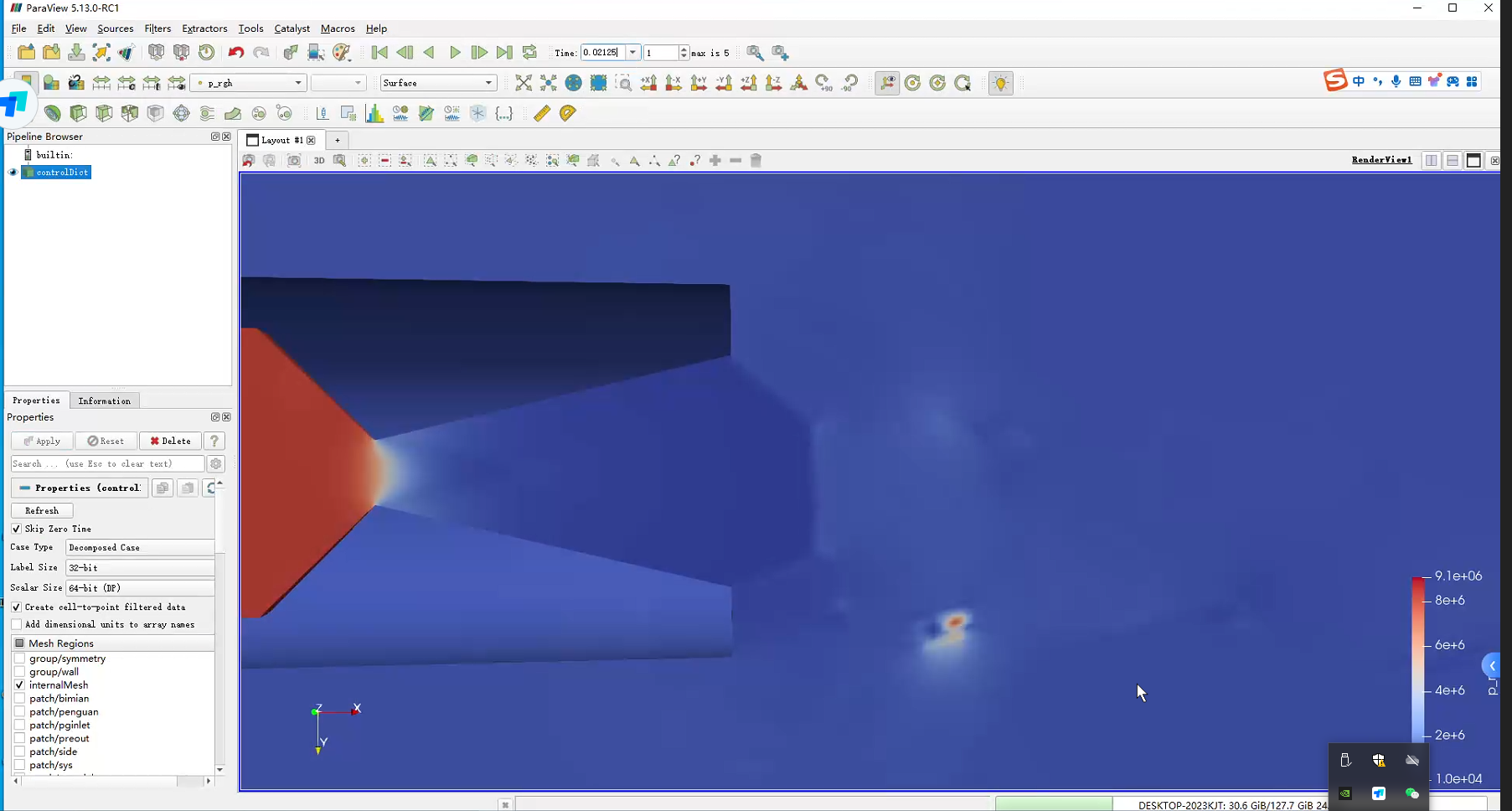Toggle 3D interaction mode button
The width and height of the screenshot is (1512, 811).
[x=319, y=161]
